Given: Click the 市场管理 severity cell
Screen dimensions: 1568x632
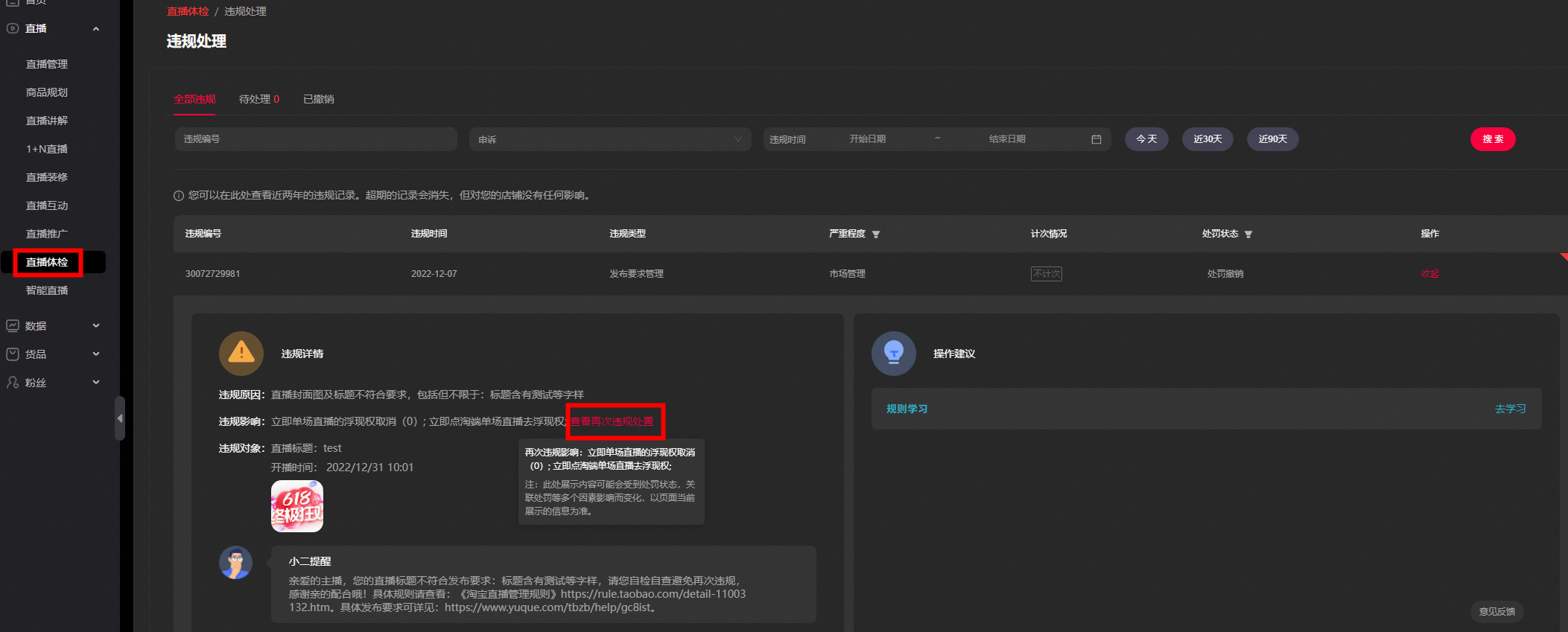Looking at the screenshot, I should pyautogui.click(x=848, y=274).
